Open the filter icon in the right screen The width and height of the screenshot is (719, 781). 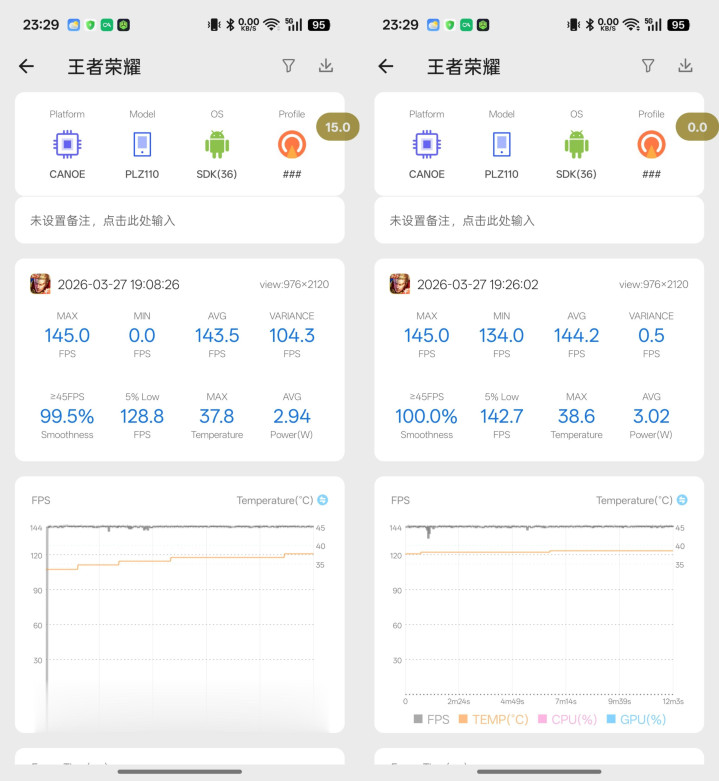[648, 66]
